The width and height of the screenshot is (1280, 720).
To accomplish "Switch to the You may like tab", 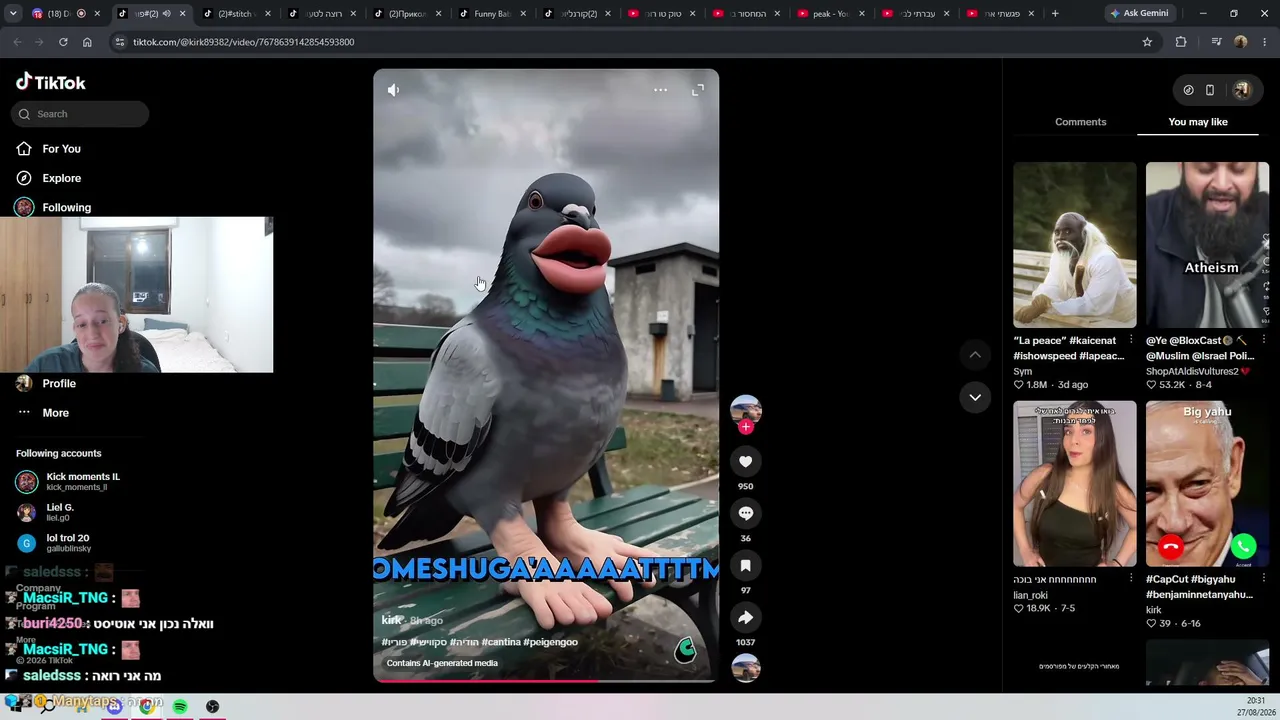I will tap(1198, 122).
